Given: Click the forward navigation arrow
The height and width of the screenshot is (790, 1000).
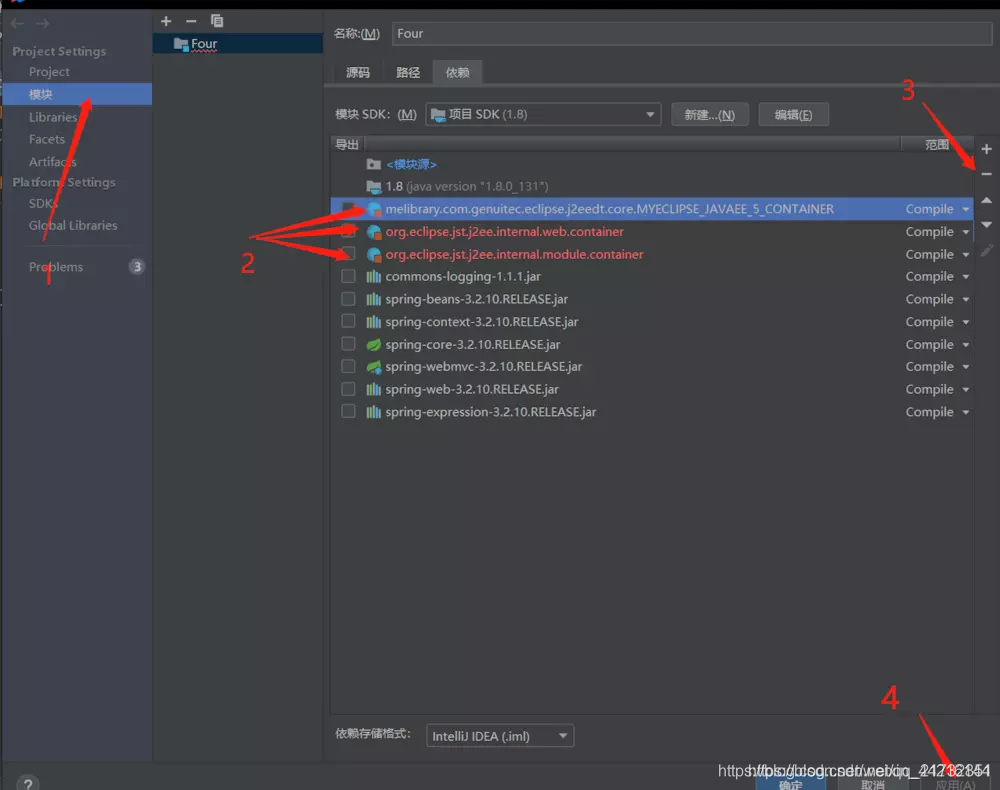Looking at the screenshot, I should [43, 24].
